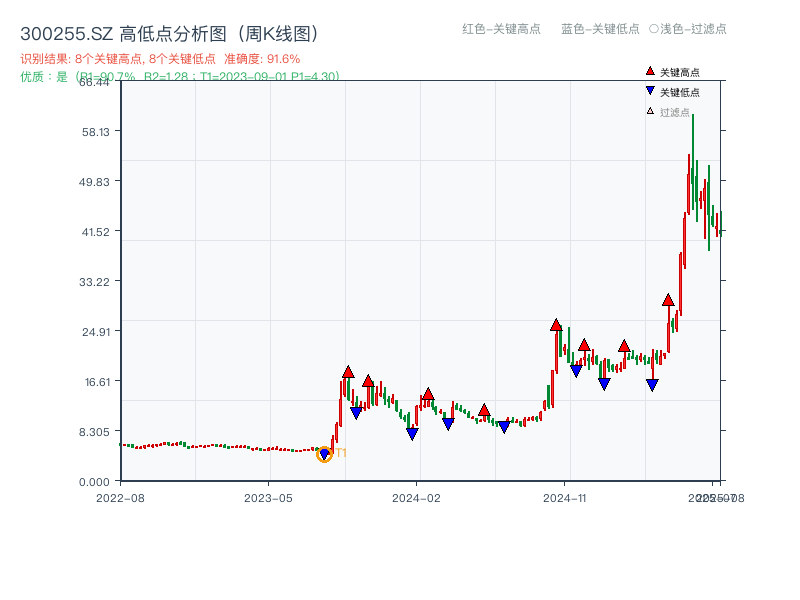Screen dimensions: 800x600
Task: Click the white 过滤点 triangle legend icon
Action: [650, 111]
